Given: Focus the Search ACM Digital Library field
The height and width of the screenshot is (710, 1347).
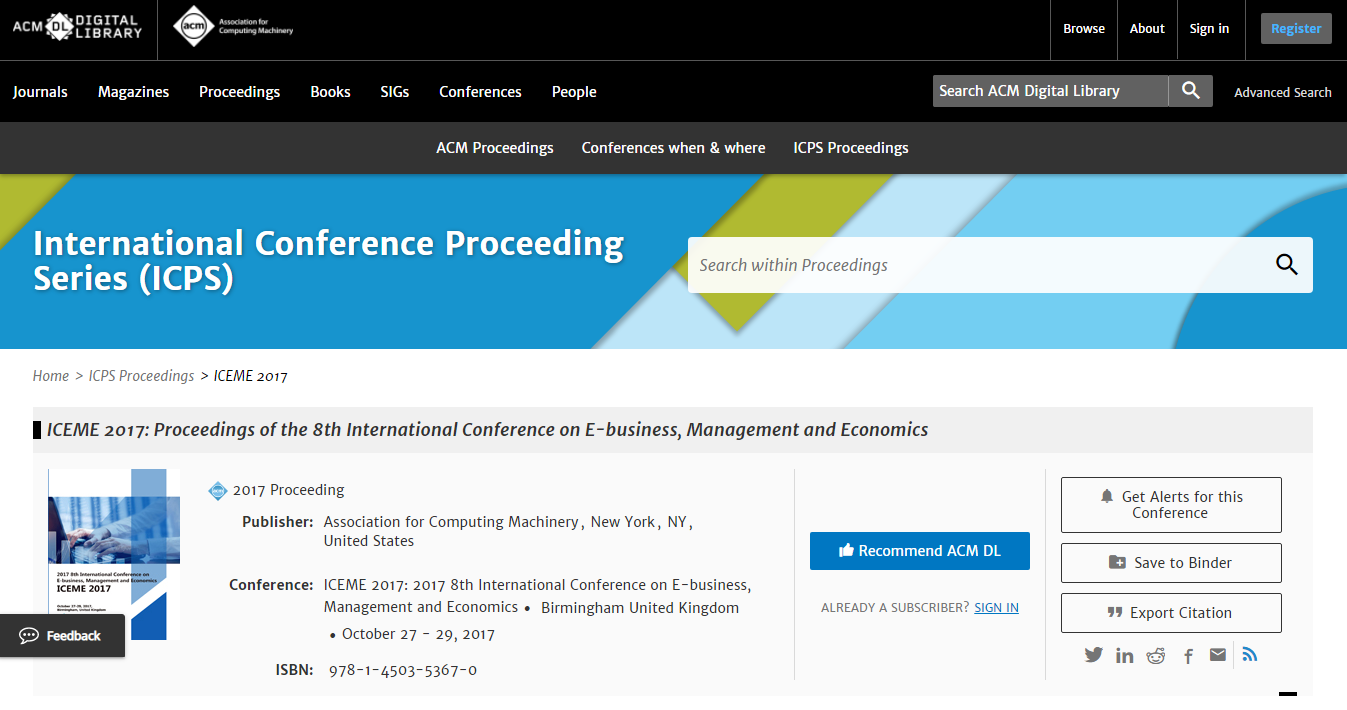Looking at the screenshot, I should coord(1050,91).
